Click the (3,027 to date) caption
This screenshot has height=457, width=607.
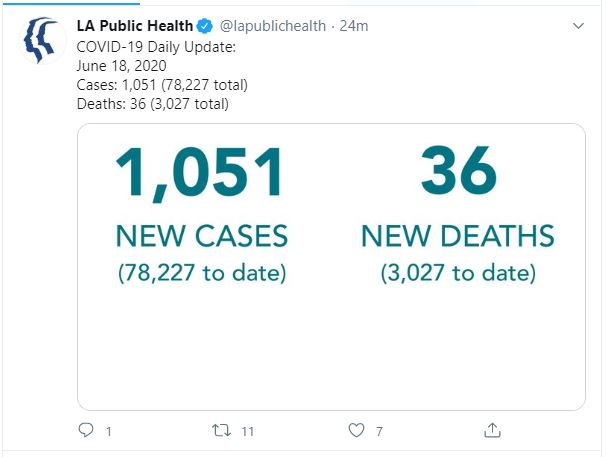(x=458, y=273)
